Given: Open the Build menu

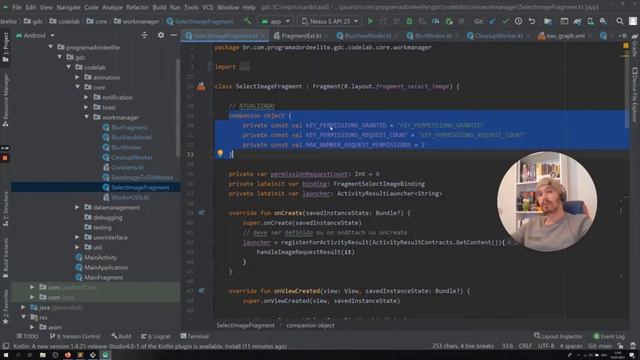Looking at the screenshot, I should point(159,7).
